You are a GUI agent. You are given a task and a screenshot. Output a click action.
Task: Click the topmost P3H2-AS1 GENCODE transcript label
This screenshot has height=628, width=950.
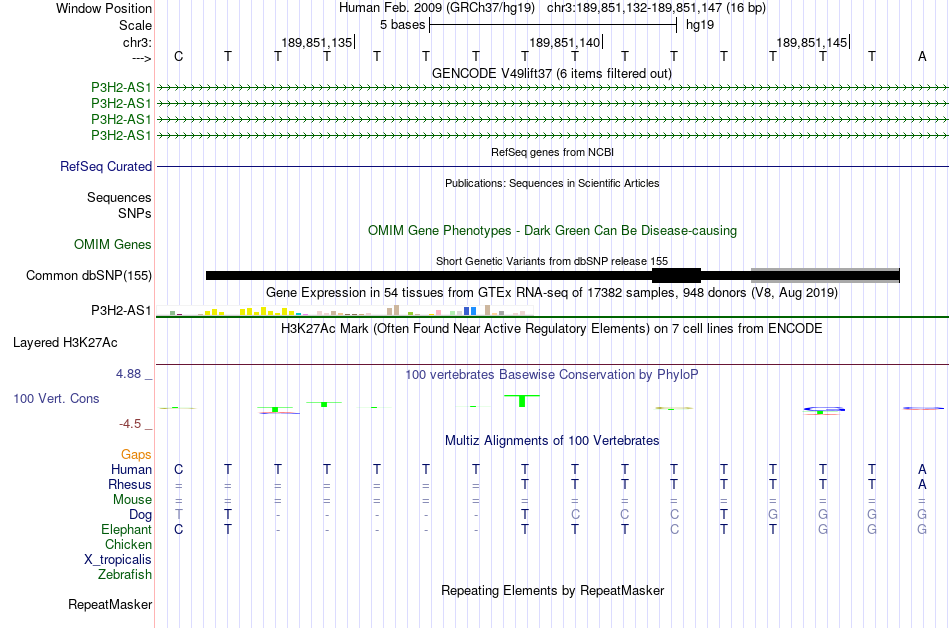tap(121, 87)
